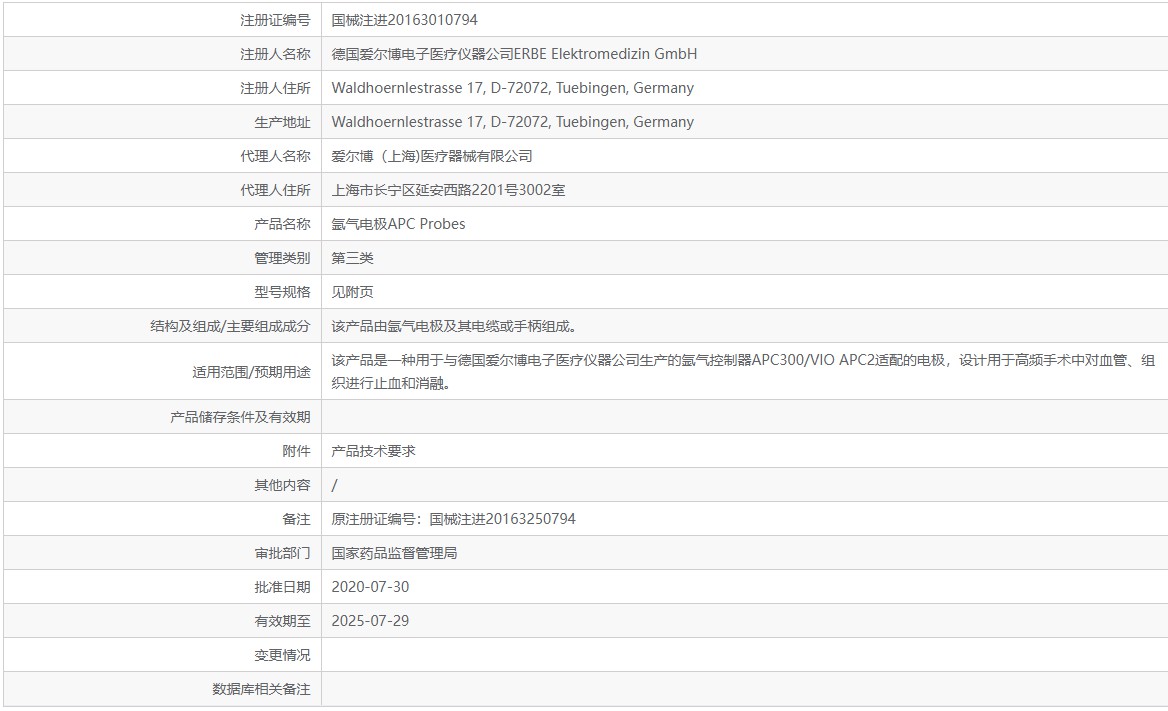Select text 该产品由氩气电极及其电缆或手柄组成。

coord(454,326)
